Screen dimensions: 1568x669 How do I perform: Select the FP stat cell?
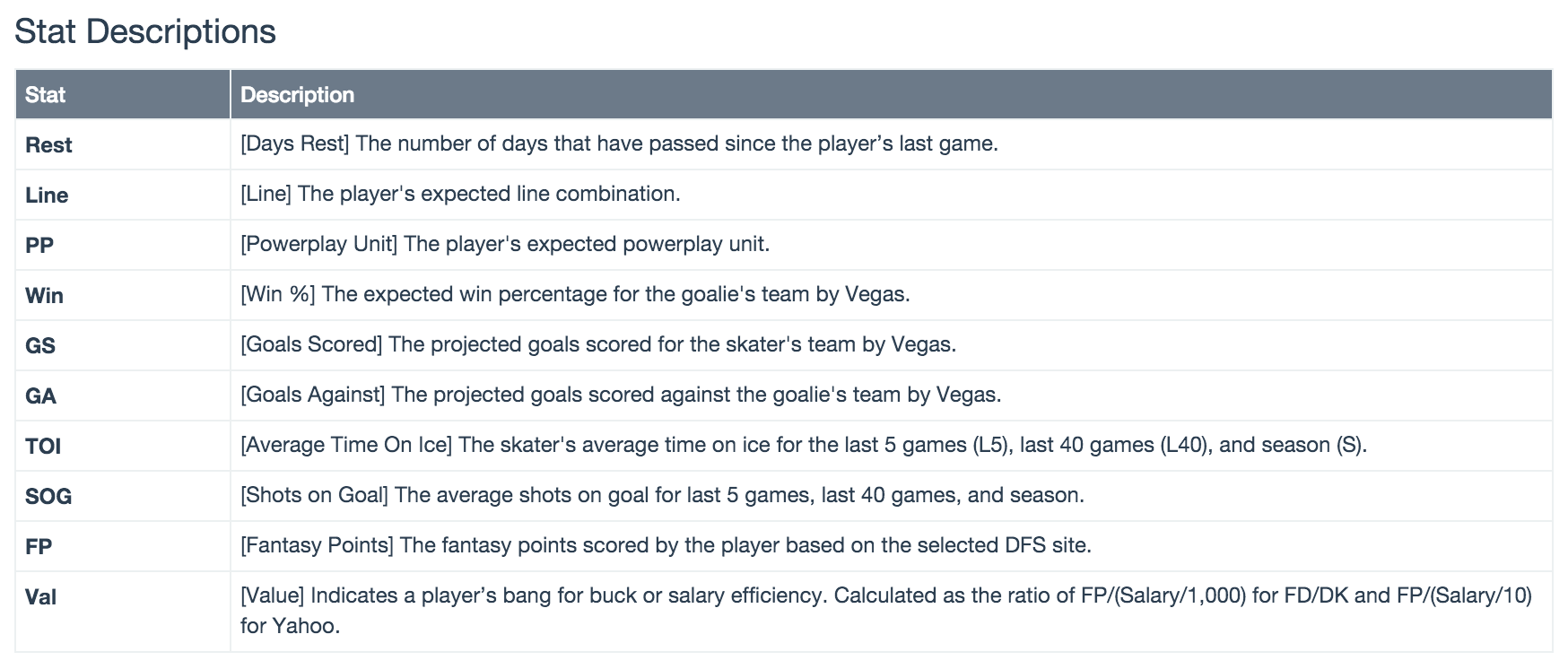tap(39, 547)
